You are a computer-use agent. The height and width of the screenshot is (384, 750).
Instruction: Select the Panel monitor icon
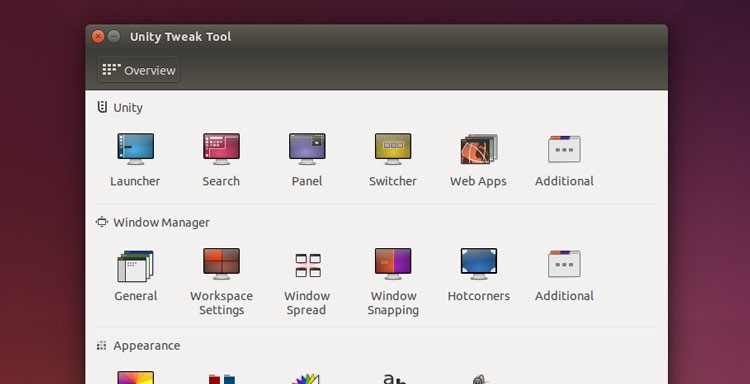tap(307, 149)
